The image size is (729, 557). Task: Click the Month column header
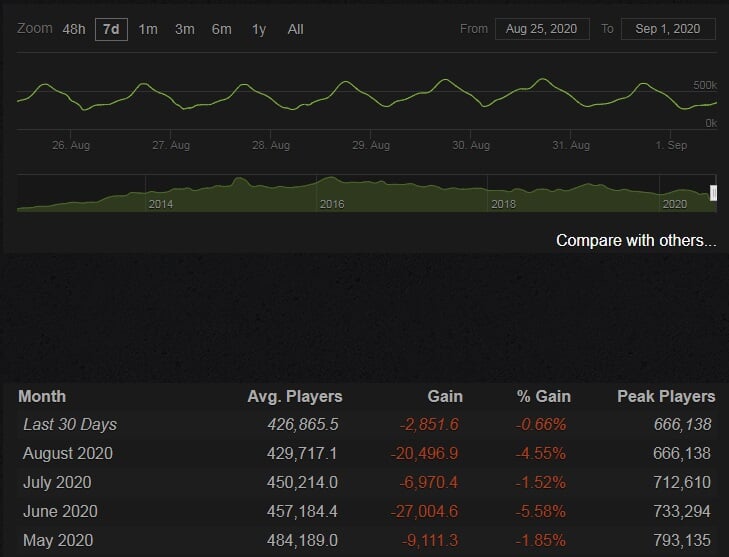tap(42, 396)
